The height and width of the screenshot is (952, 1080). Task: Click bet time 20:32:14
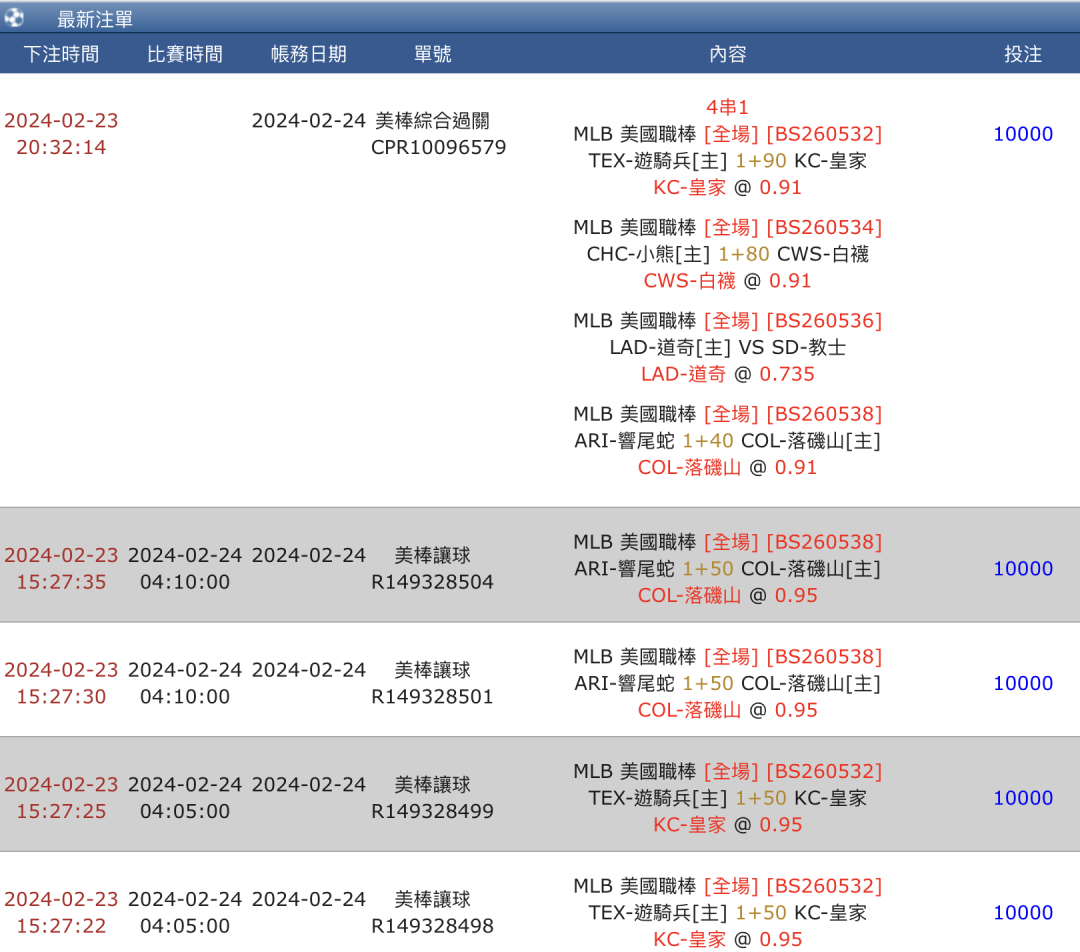tap(61, 147)
